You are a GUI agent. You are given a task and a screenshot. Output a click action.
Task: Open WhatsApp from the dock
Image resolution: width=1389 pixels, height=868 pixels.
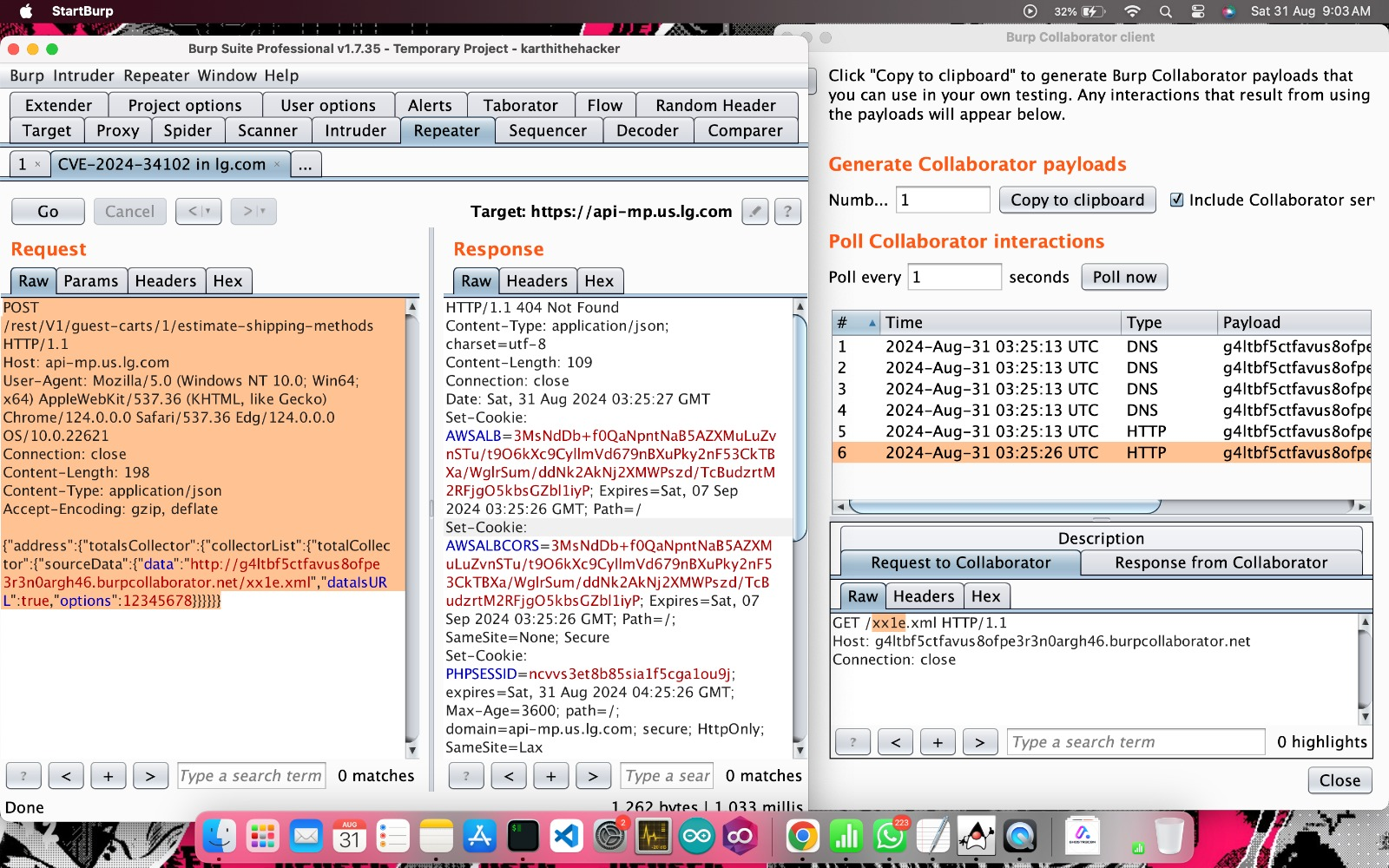tap(890, 837)
